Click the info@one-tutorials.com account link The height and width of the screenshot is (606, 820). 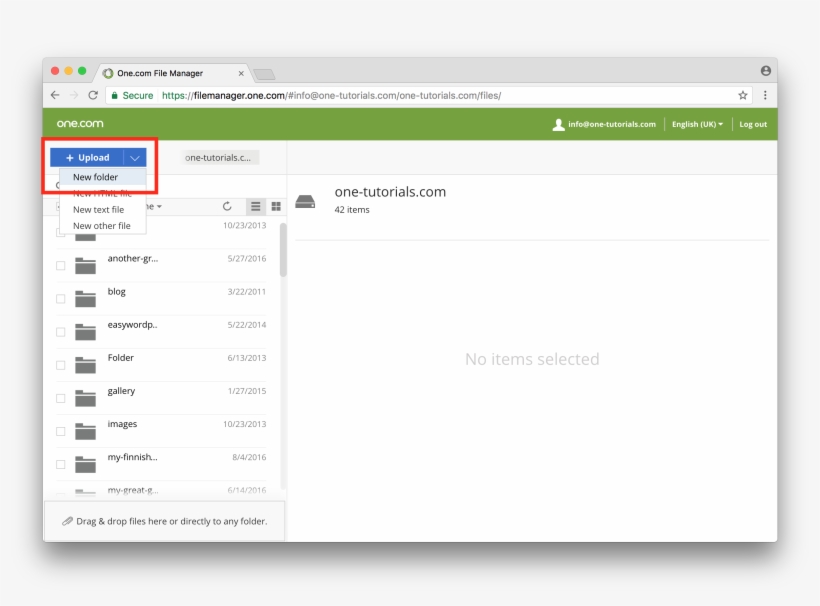pos(612,124)
